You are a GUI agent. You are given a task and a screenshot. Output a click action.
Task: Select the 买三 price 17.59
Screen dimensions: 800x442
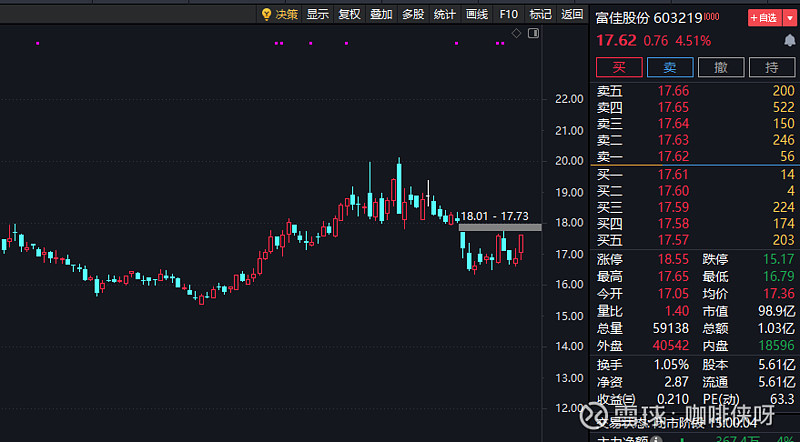click(673, 207)
